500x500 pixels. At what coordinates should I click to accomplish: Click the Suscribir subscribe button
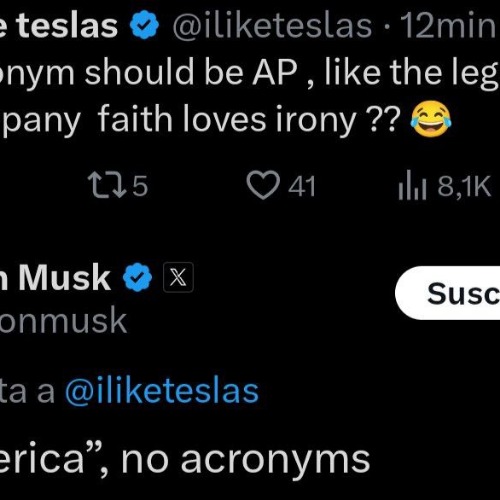point(448,293)
